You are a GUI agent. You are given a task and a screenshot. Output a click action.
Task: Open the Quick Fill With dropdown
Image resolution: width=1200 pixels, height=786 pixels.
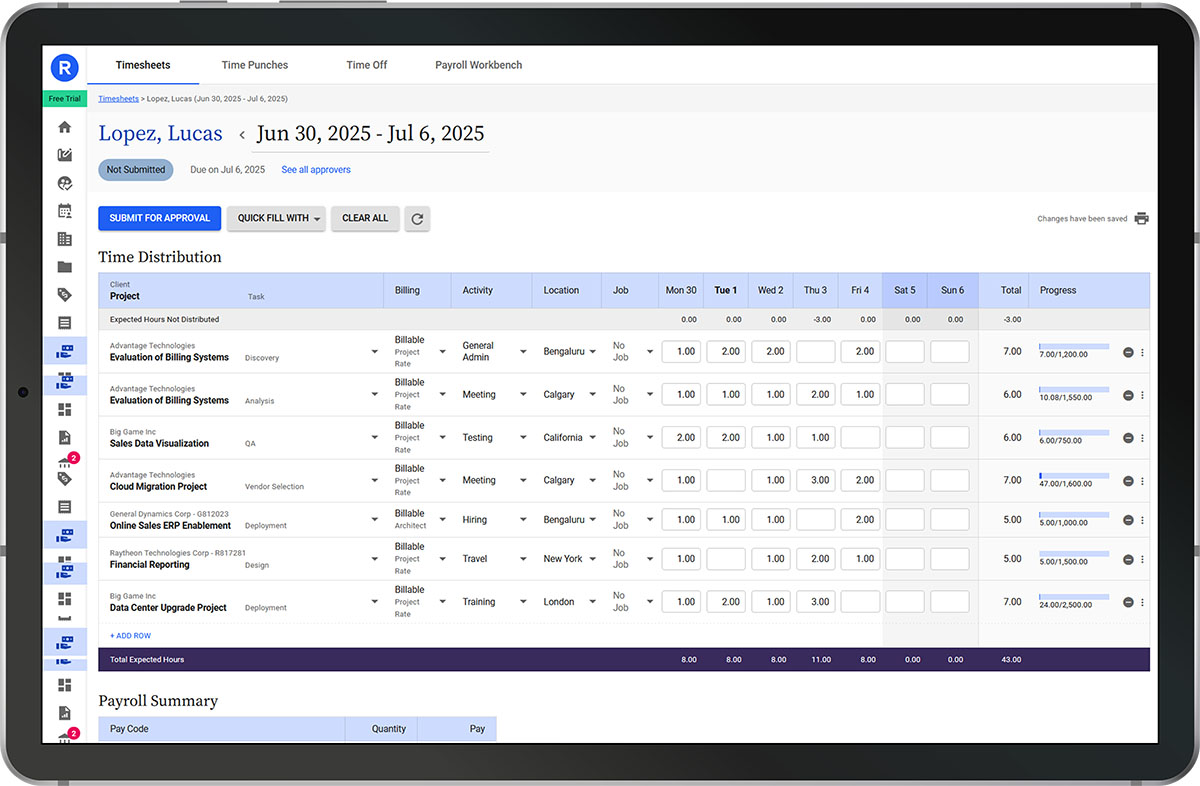click(276, 218)
